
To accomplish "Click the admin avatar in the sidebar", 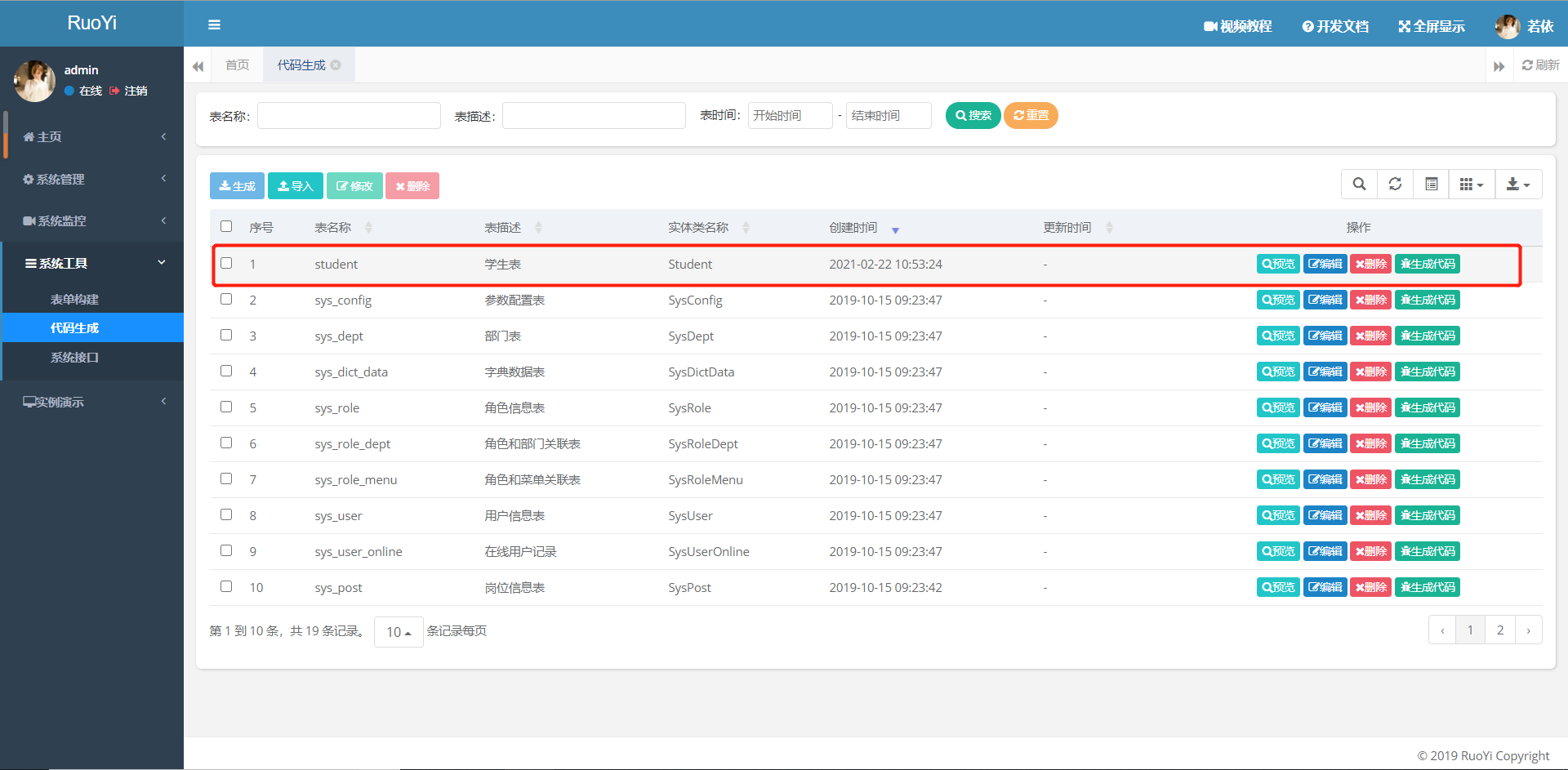I will pos(34,81).
